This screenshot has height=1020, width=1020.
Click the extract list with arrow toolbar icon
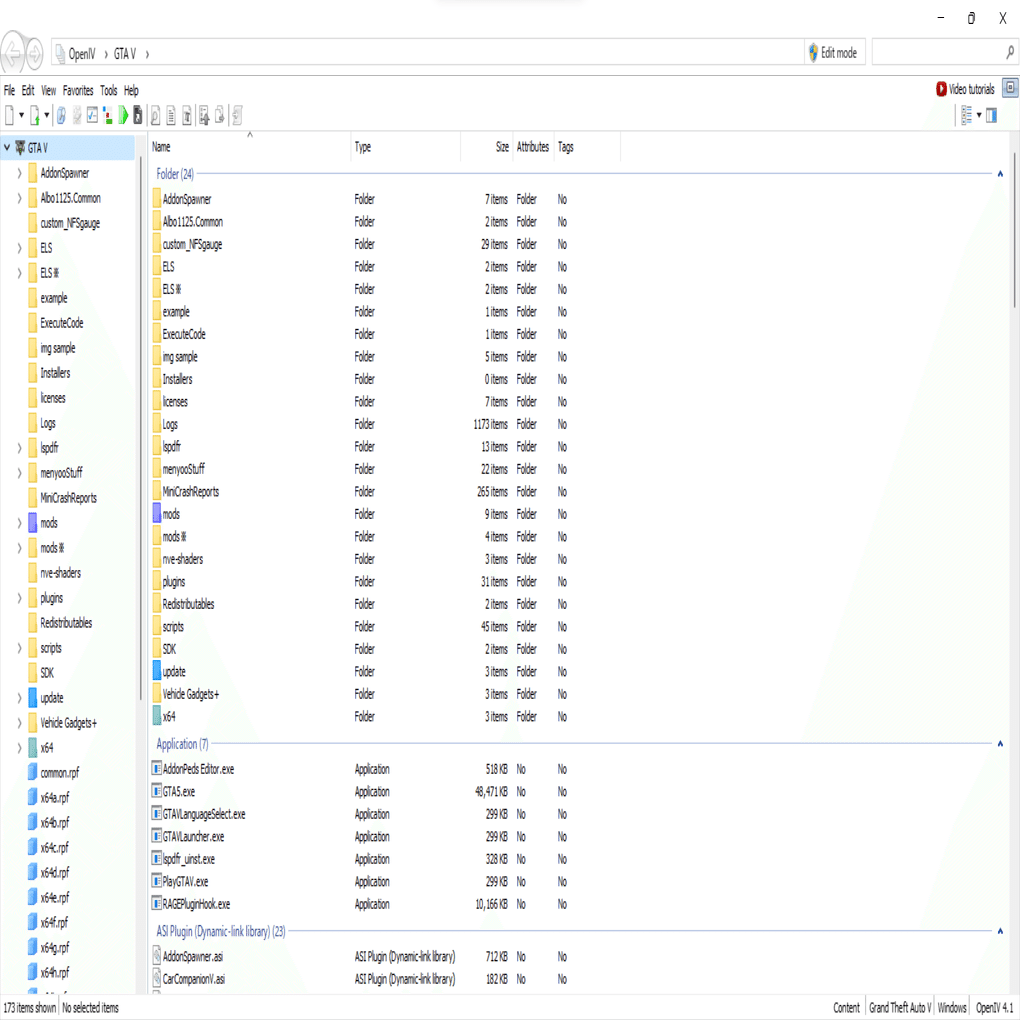click(204, 116)
